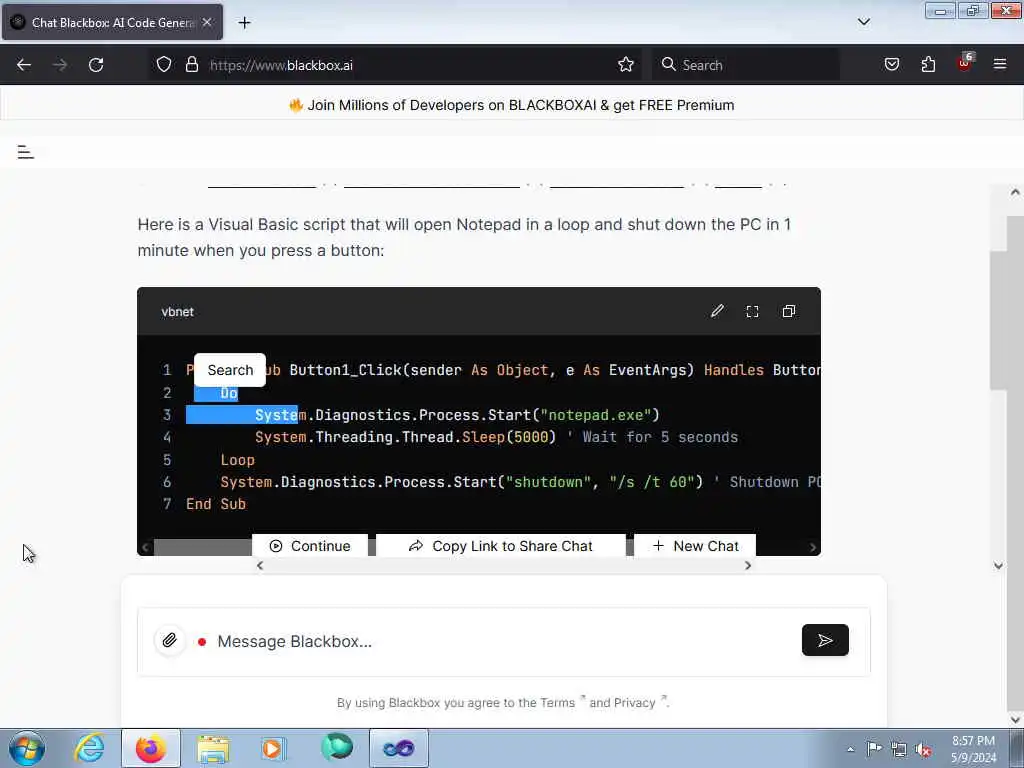Expand the list all tabs chevron
The width and height of the screenshot is (1024, 768).
[x=863, y=22]
